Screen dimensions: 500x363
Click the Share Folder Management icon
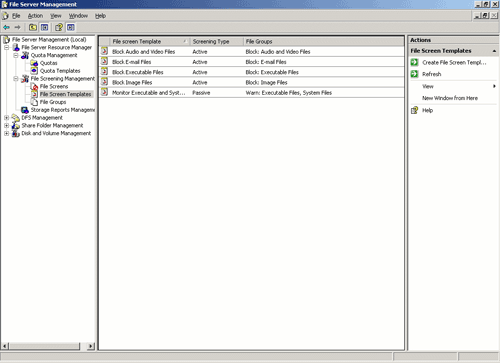point(16,125)
